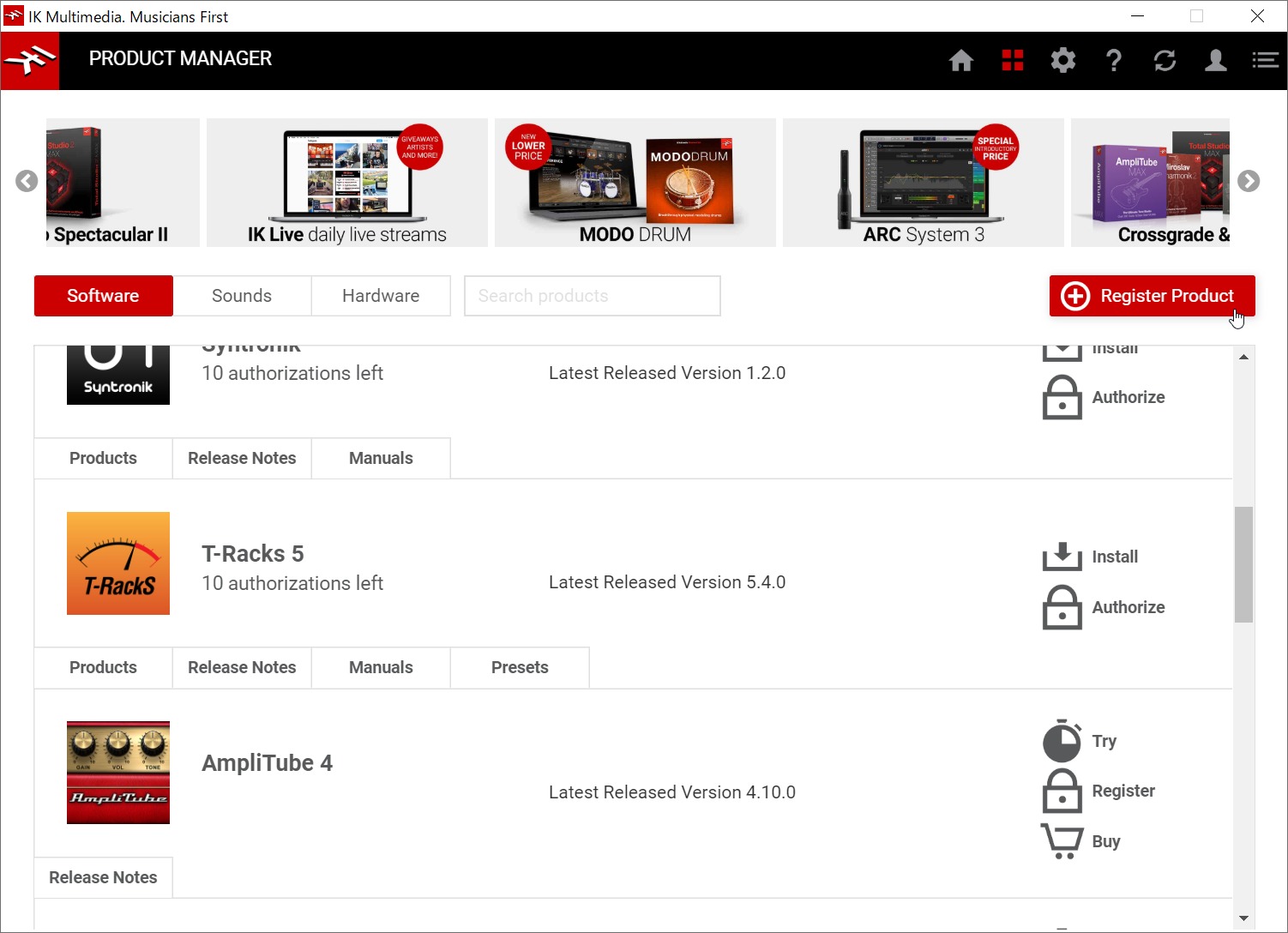Viewport: 1288px width, 933px height.
Task: Click the Register Product button
Action: [x=1152, y=296]
